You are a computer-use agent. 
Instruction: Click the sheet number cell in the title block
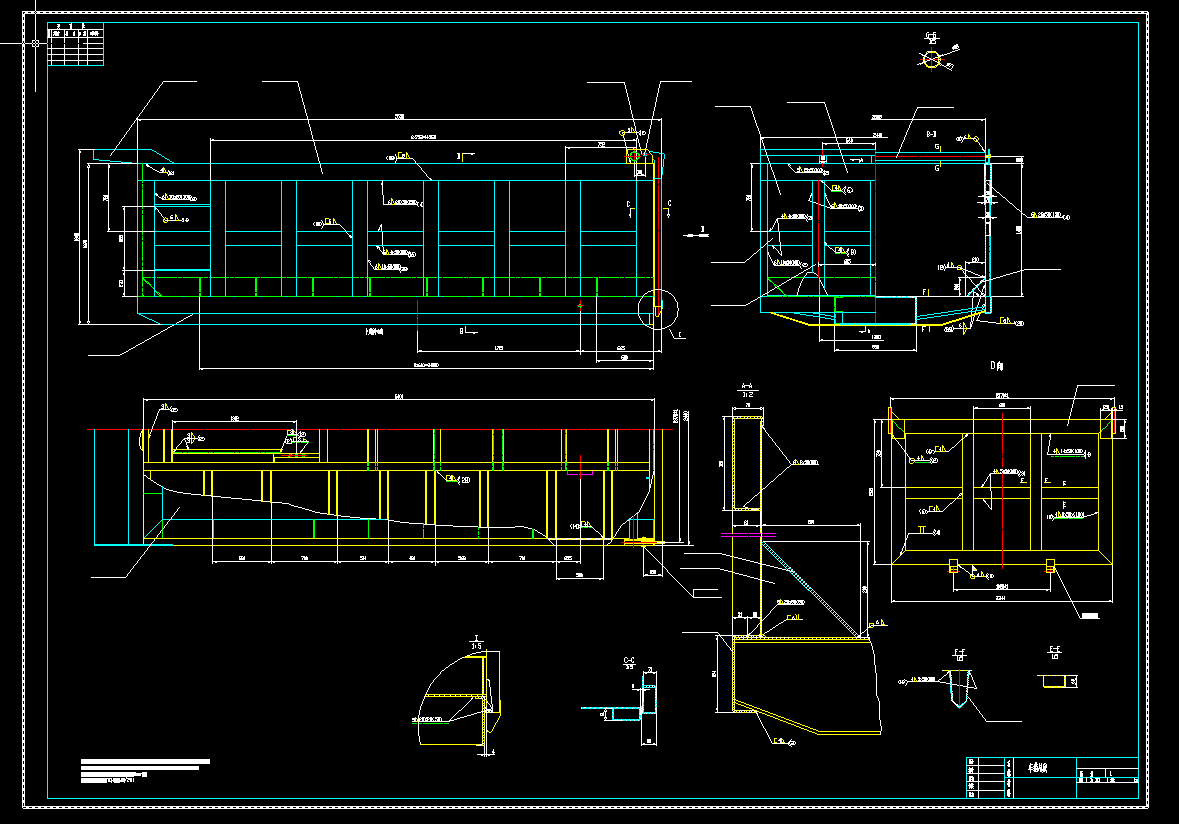(1120, 781)
